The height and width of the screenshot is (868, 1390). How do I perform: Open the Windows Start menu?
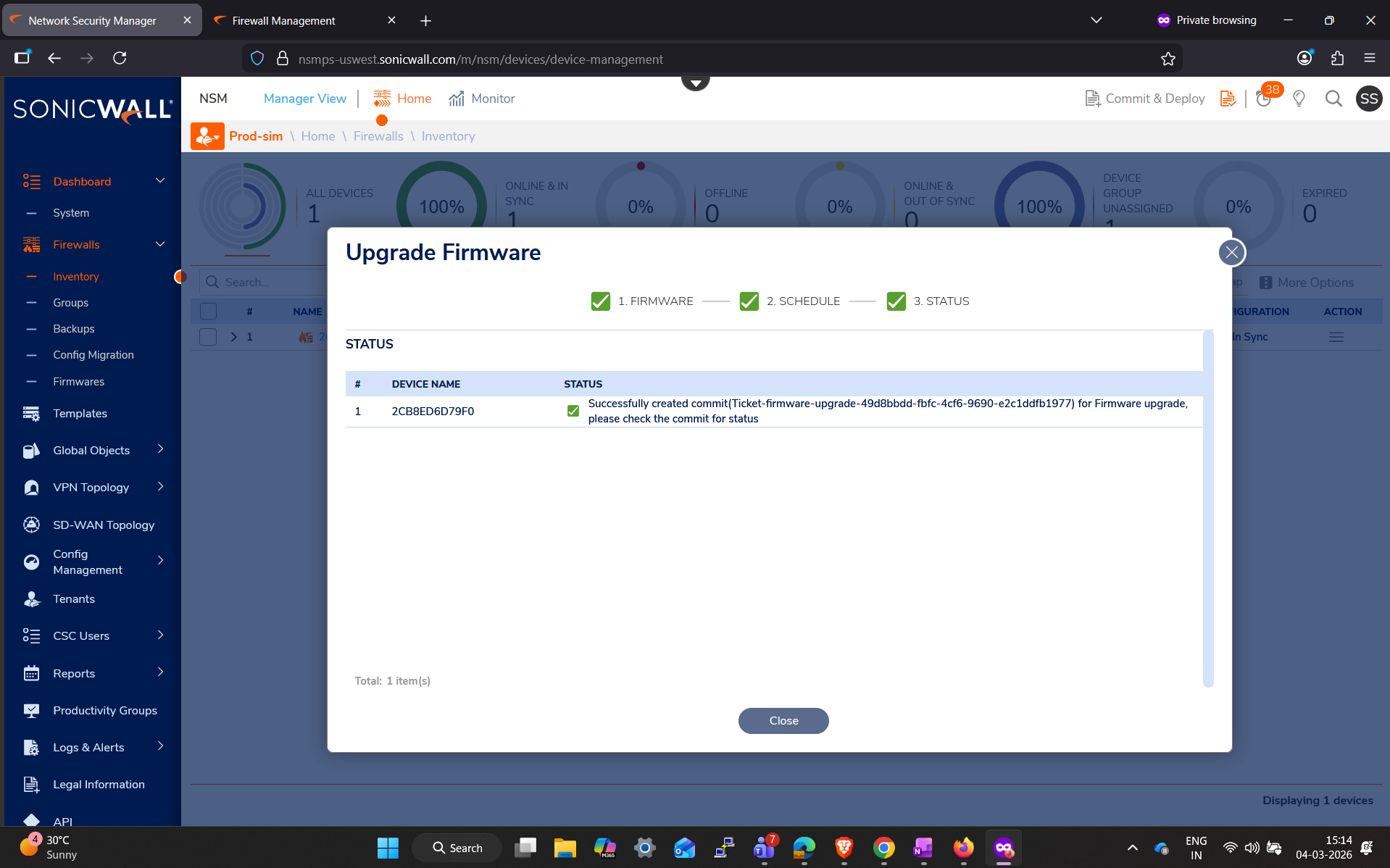(388, 848)
